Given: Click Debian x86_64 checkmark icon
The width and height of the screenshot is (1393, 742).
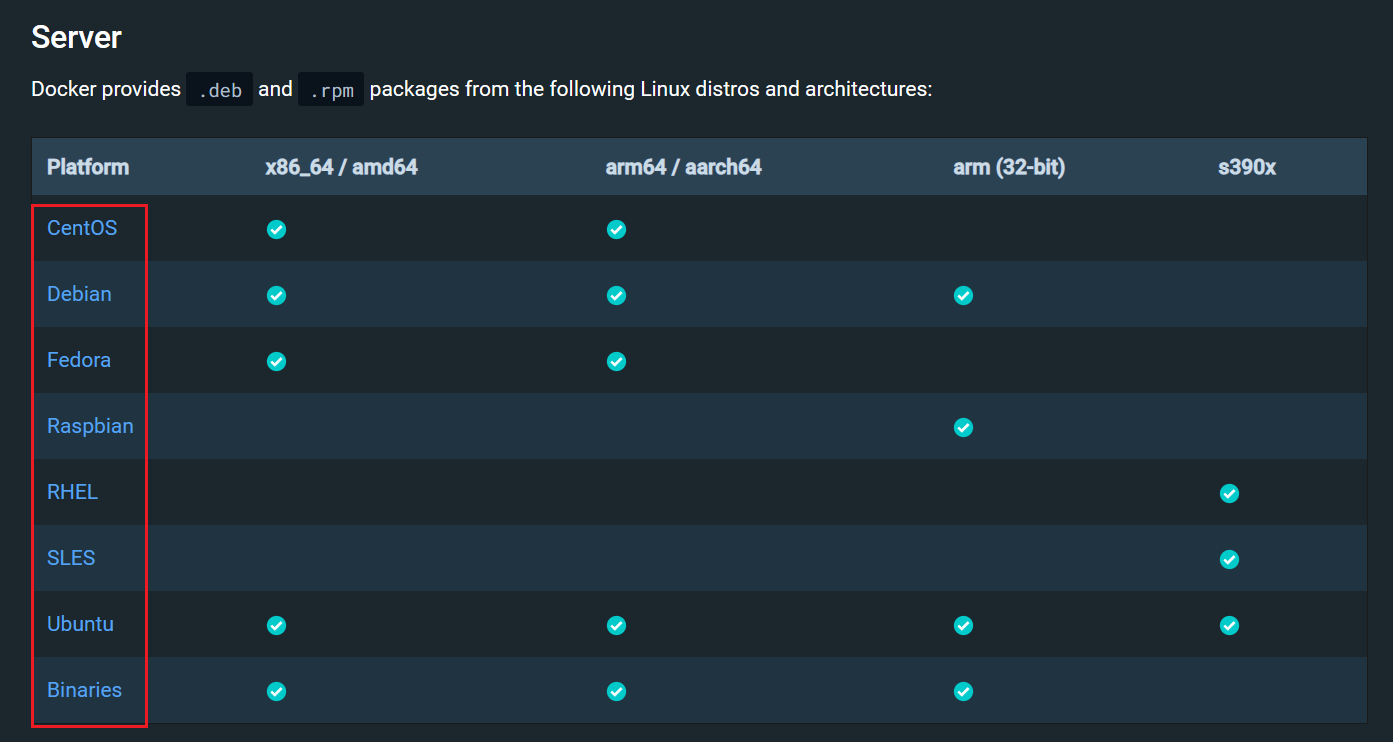Looking at the screenshot, I should [276, 295].
